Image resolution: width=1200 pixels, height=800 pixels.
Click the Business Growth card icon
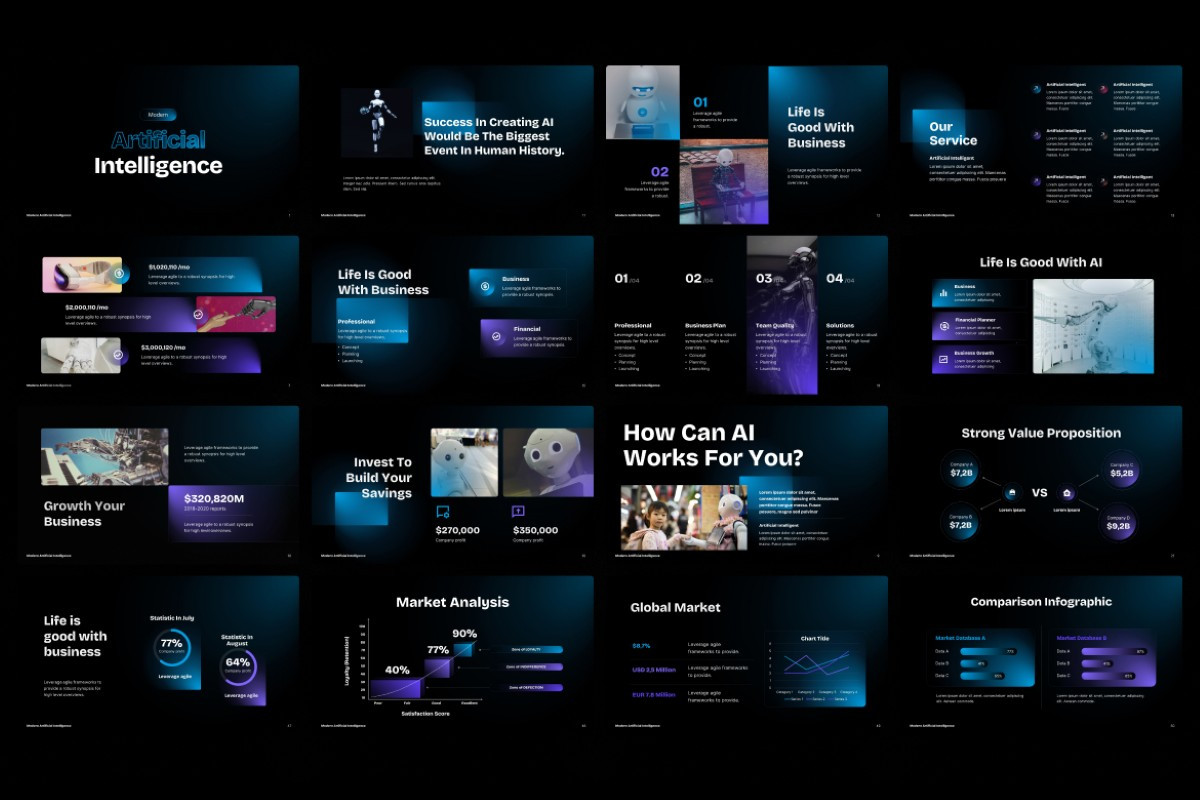click(x=942, y=358)
